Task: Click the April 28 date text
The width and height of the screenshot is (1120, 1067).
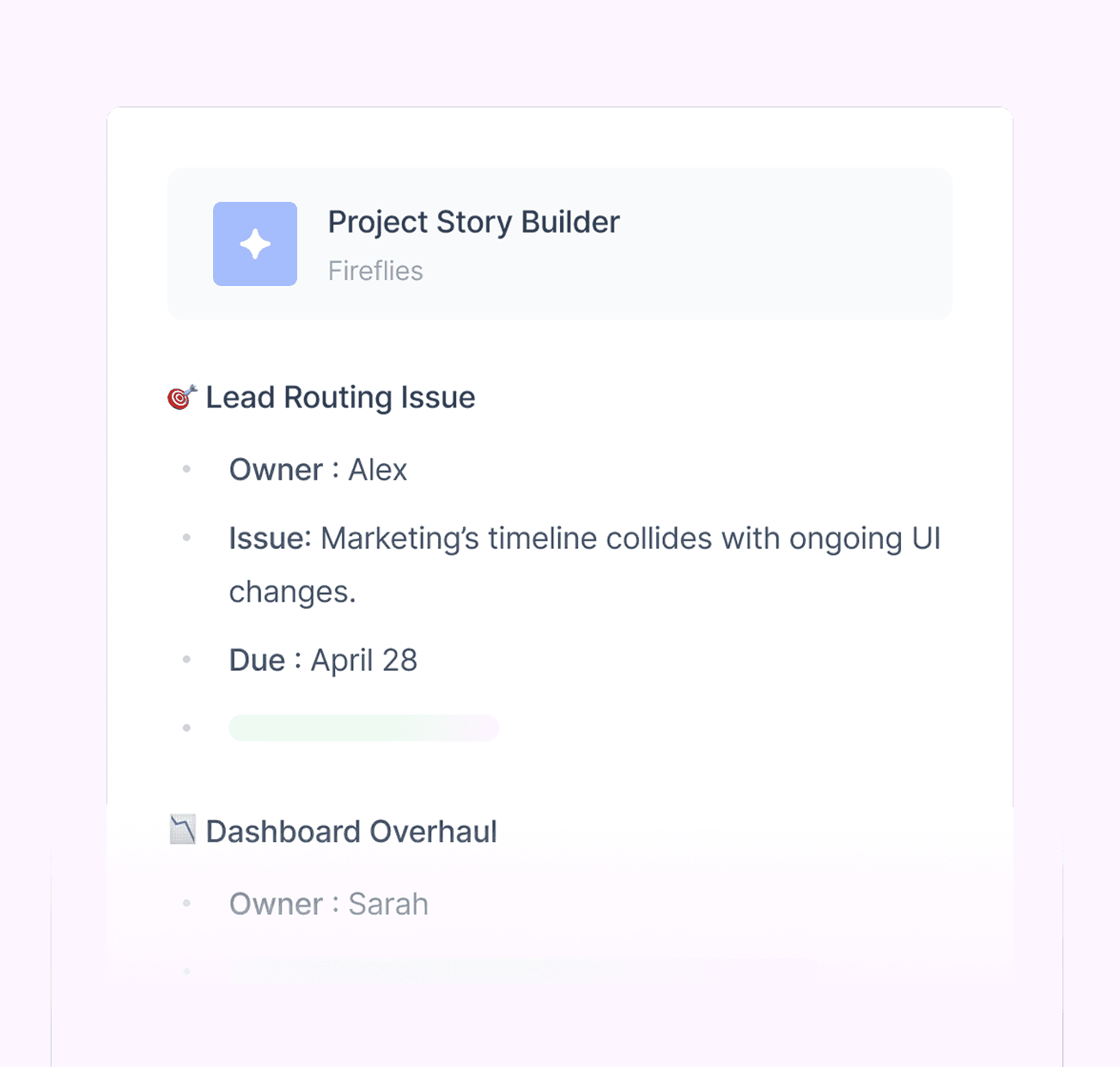Action: [x=364, y=661]
